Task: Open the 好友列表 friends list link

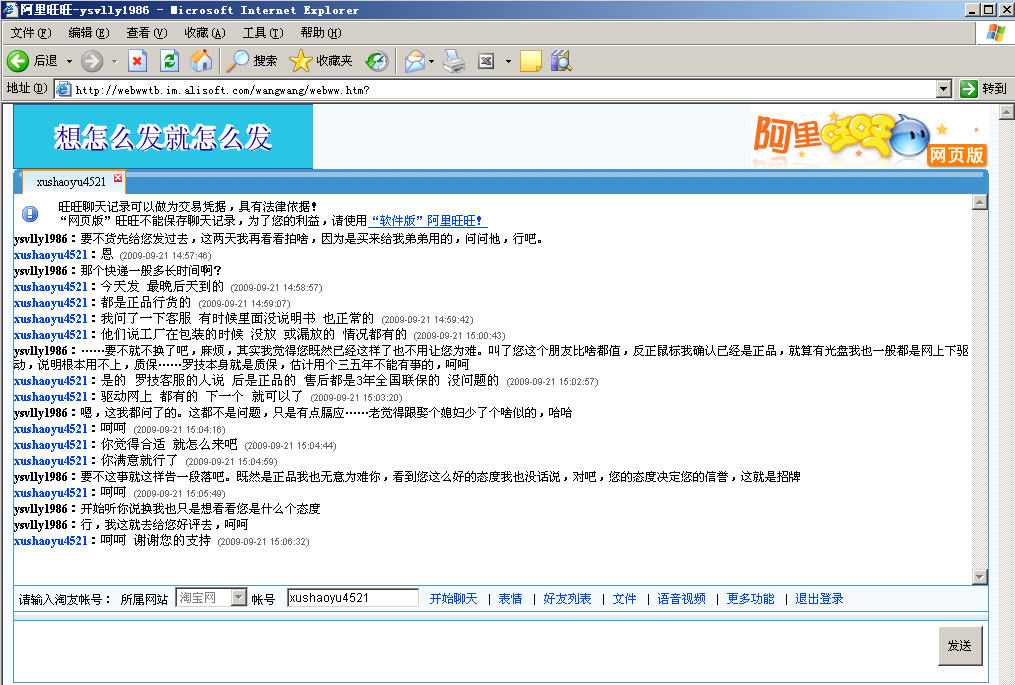Action: pyautogui.click(x=567, y=599)
